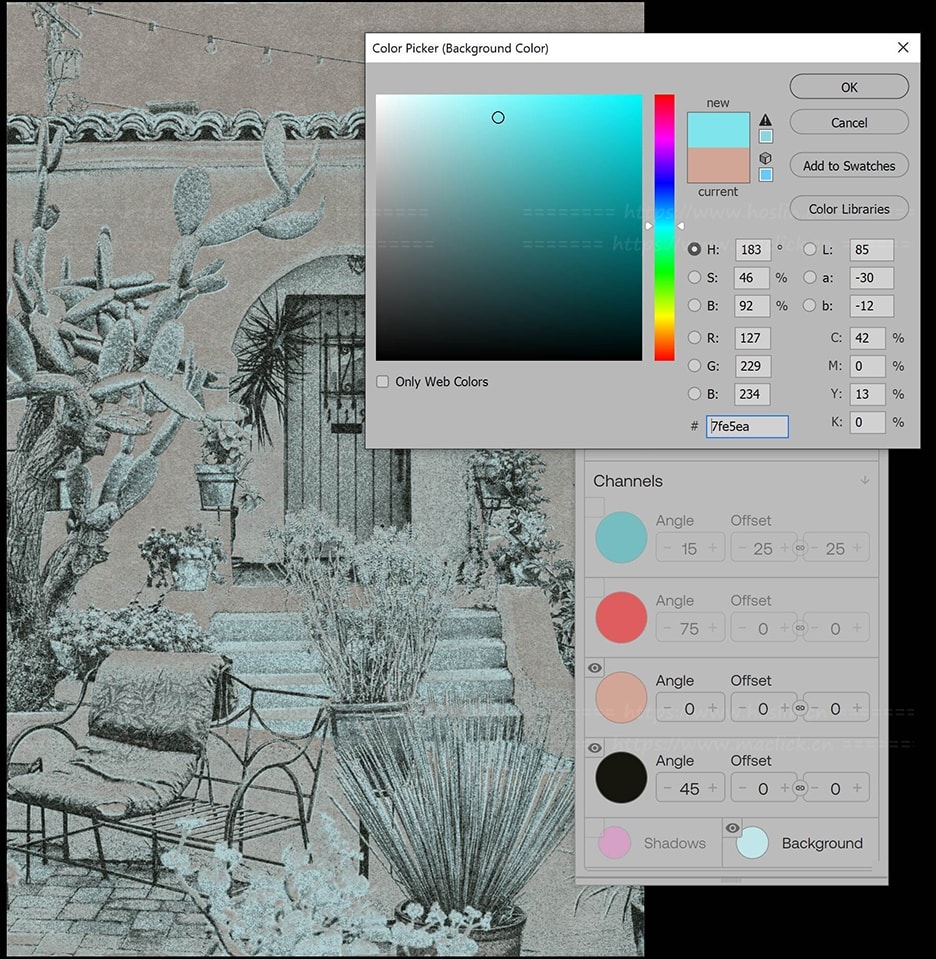Select the G green radio button
Image resolution: width=936 pixels, height=959 pixels.
pos(694,366)
